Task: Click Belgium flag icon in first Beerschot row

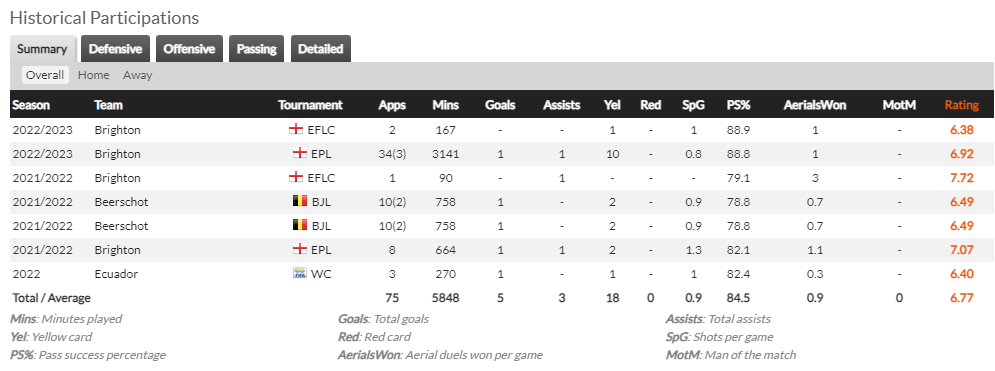Action: click(x=300, y=202)
